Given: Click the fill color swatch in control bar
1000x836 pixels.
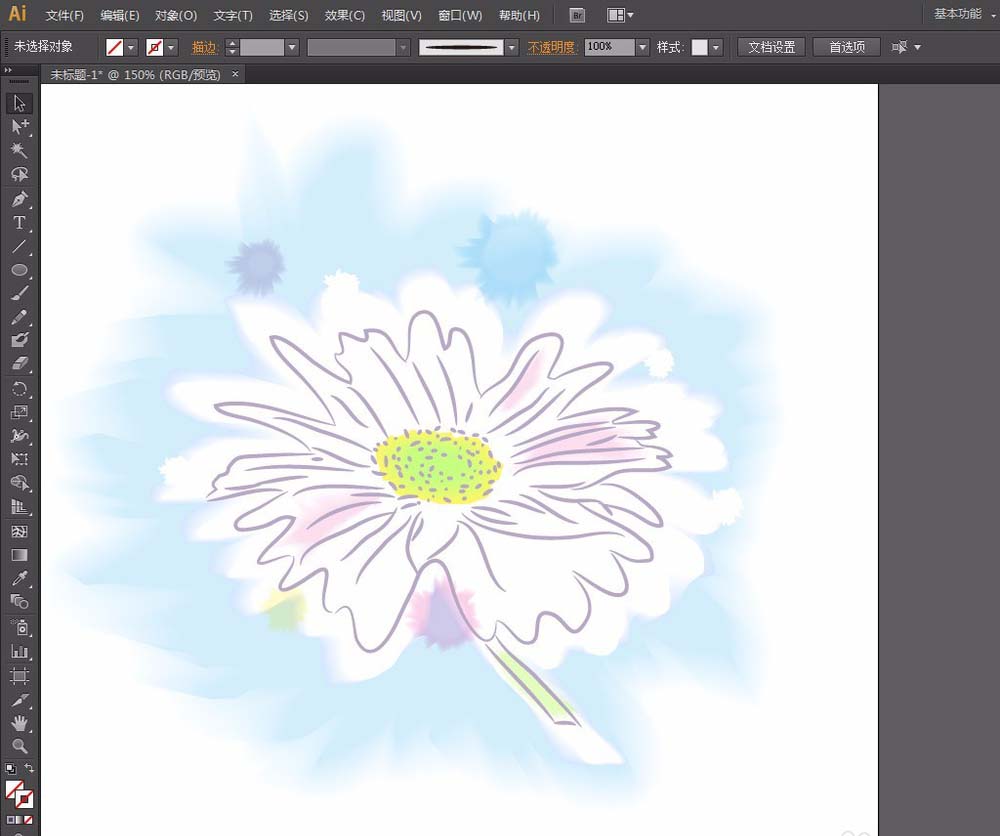Looking at the screenshot, I should pos(115,47).
